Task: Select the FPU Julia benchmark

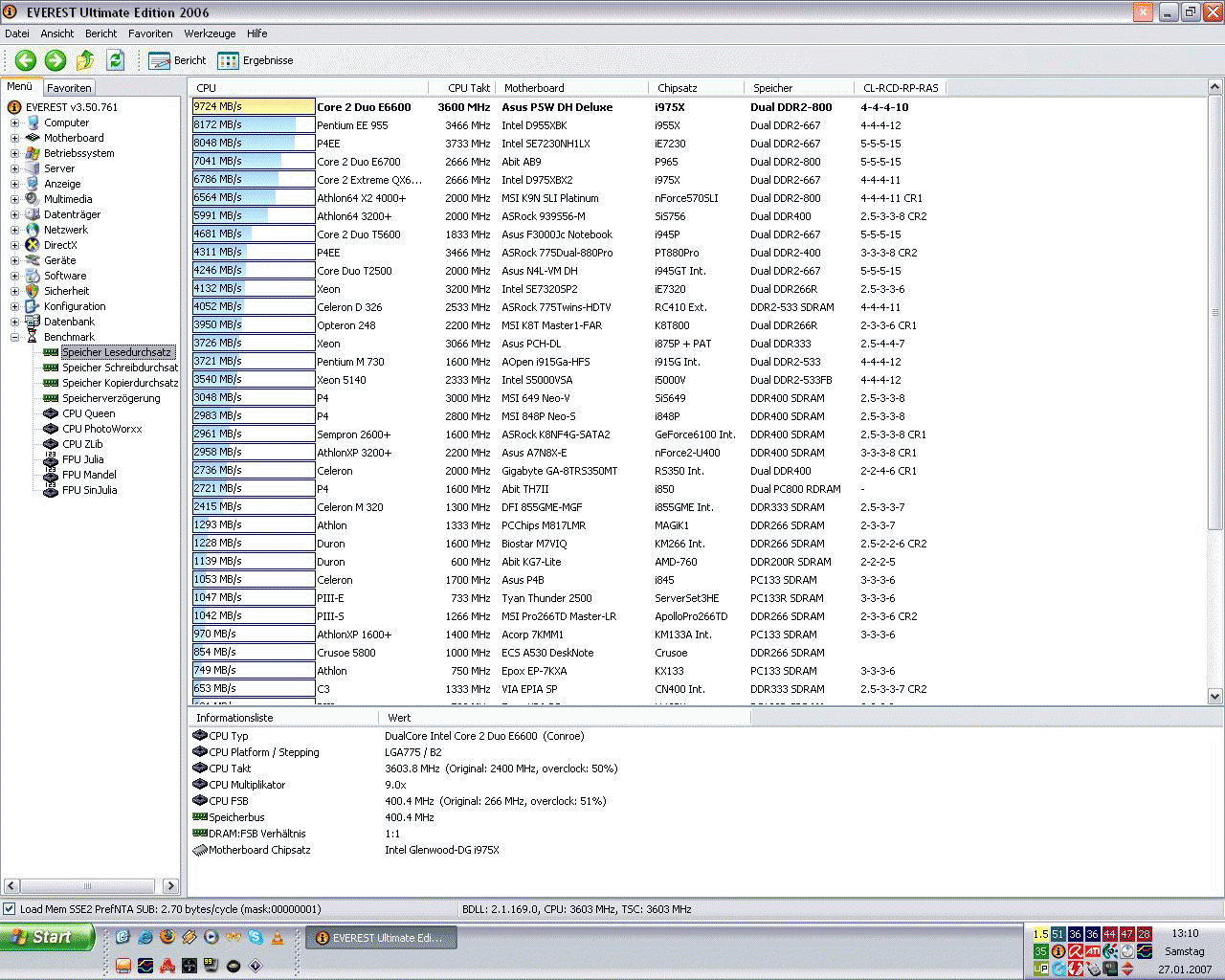Action: pos(82,459)
